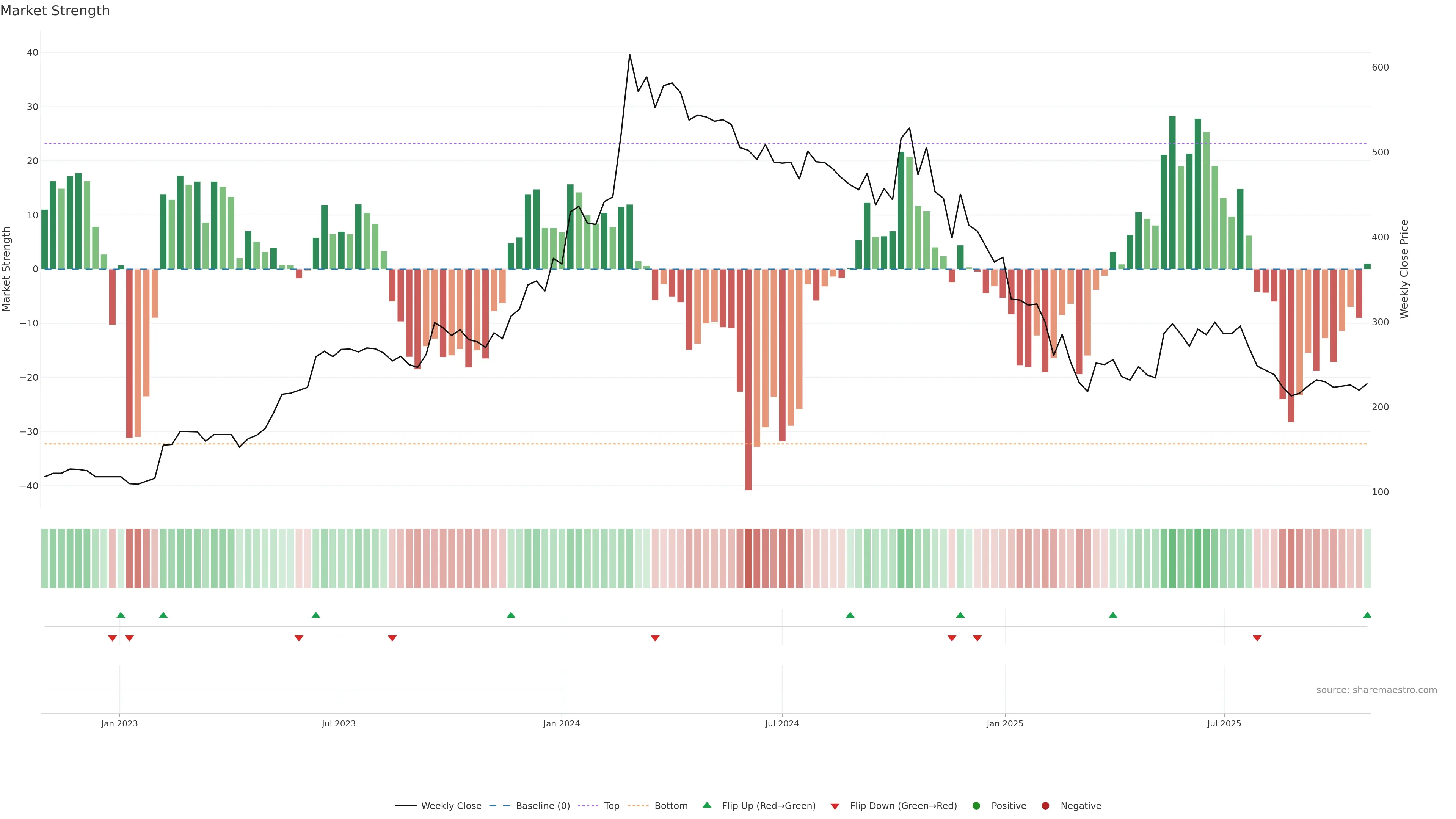Image resolution: width=1456 pixels, height=819 pixels.
Task: Click first green flip-up marker near Jan 2023
Action: pyautogui.click(x=121, y=615)
